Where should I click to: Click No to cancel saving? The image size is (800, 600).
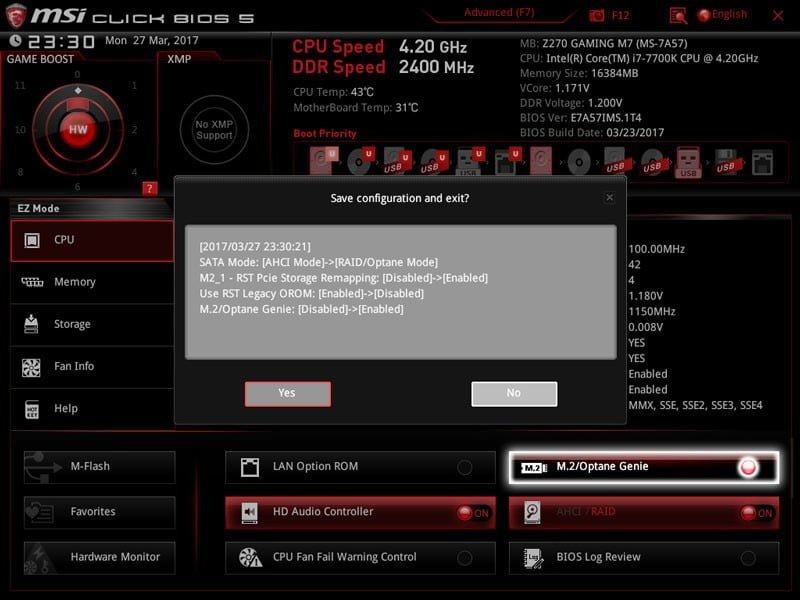click(x=513, y=393)
